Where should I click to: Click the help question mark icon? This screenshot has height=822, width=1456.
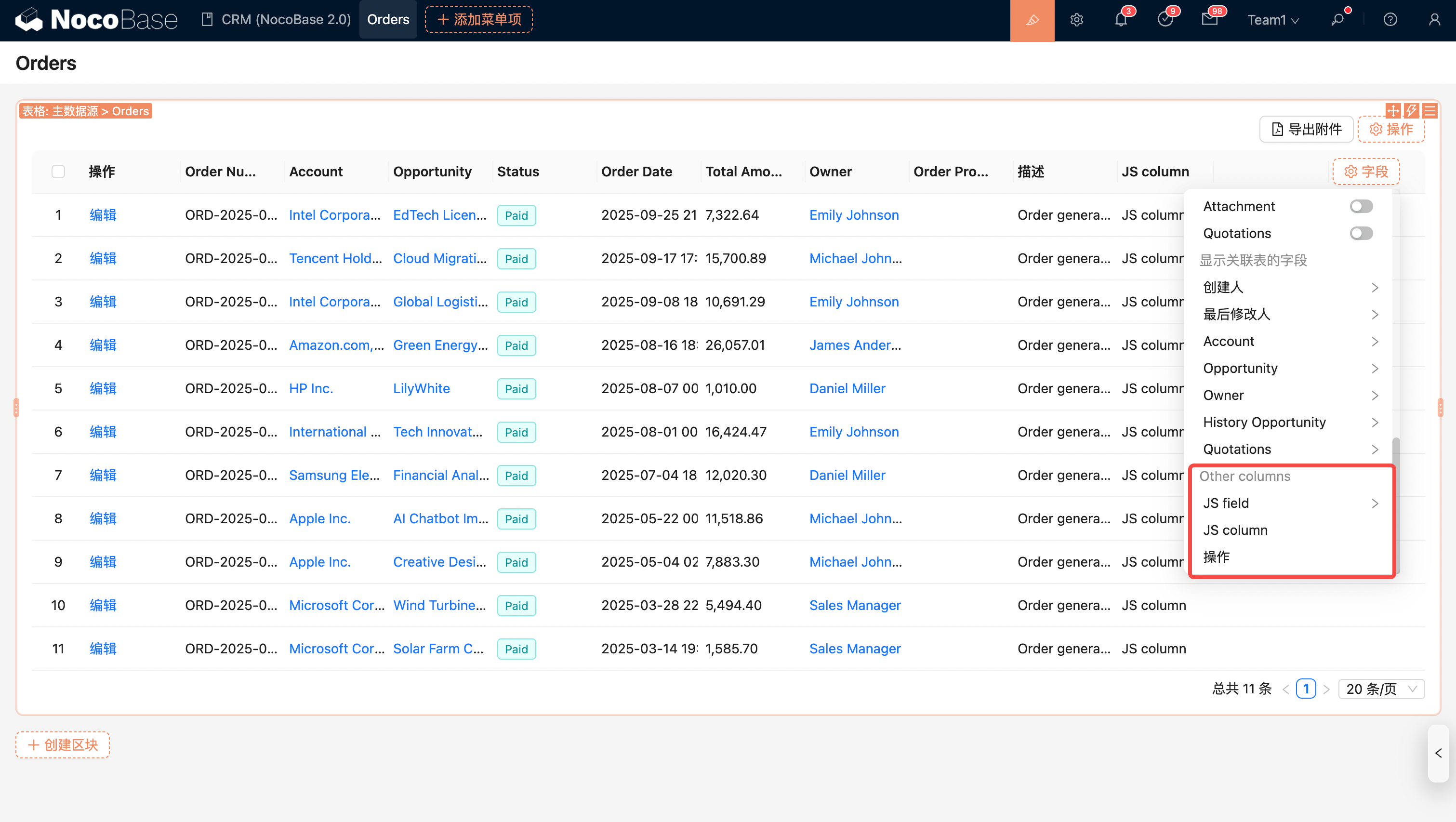click(1390, 20)
